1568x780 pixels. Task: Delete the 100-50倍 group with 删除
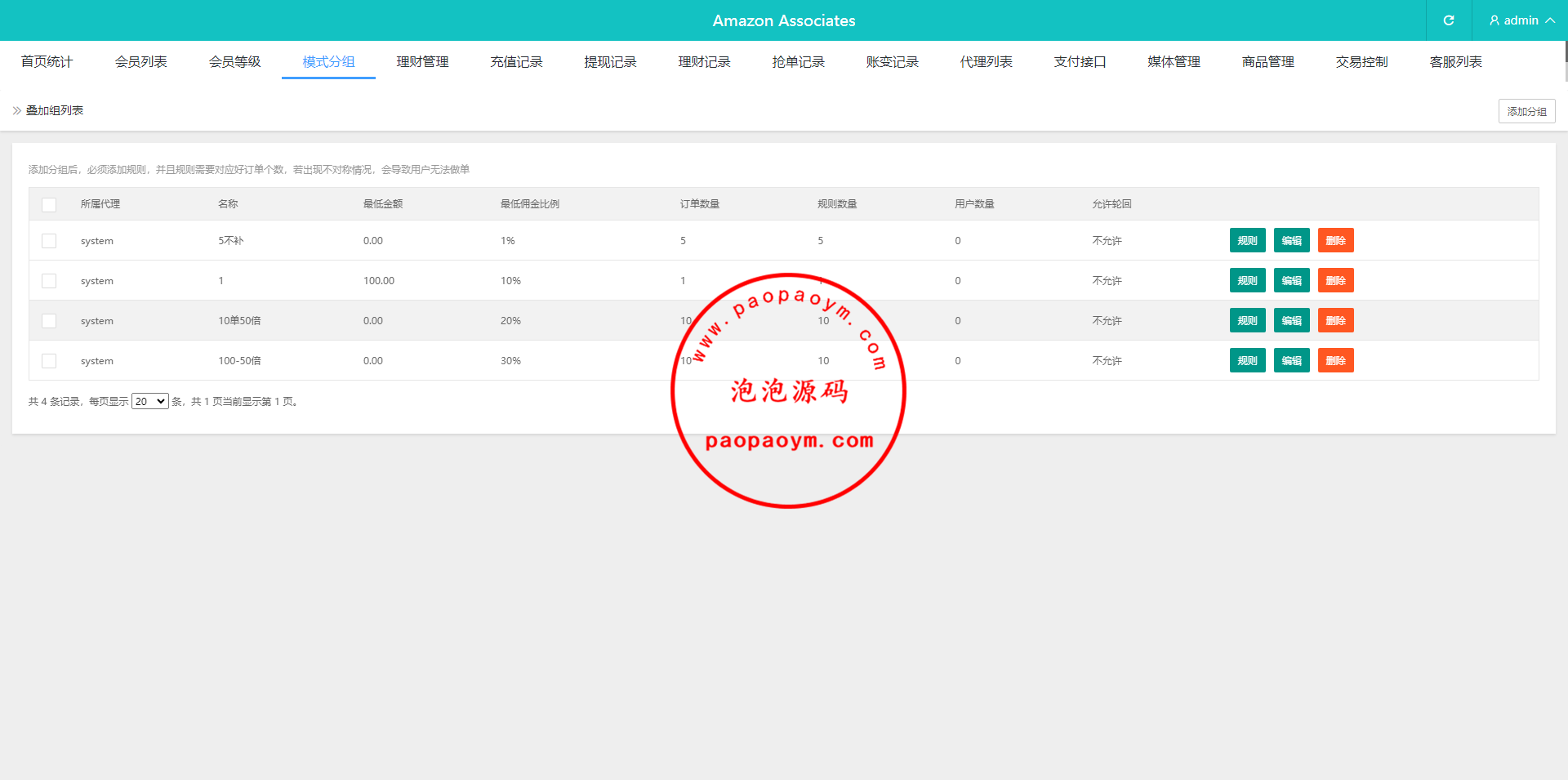coord(1335,361)
